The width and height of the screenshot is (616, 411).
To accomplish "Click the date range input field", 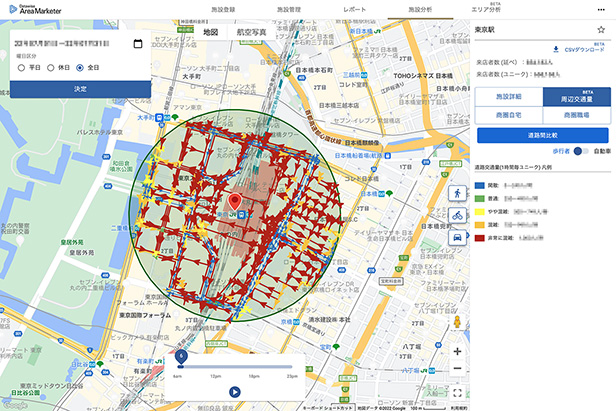I will click(x=62, y=44).
